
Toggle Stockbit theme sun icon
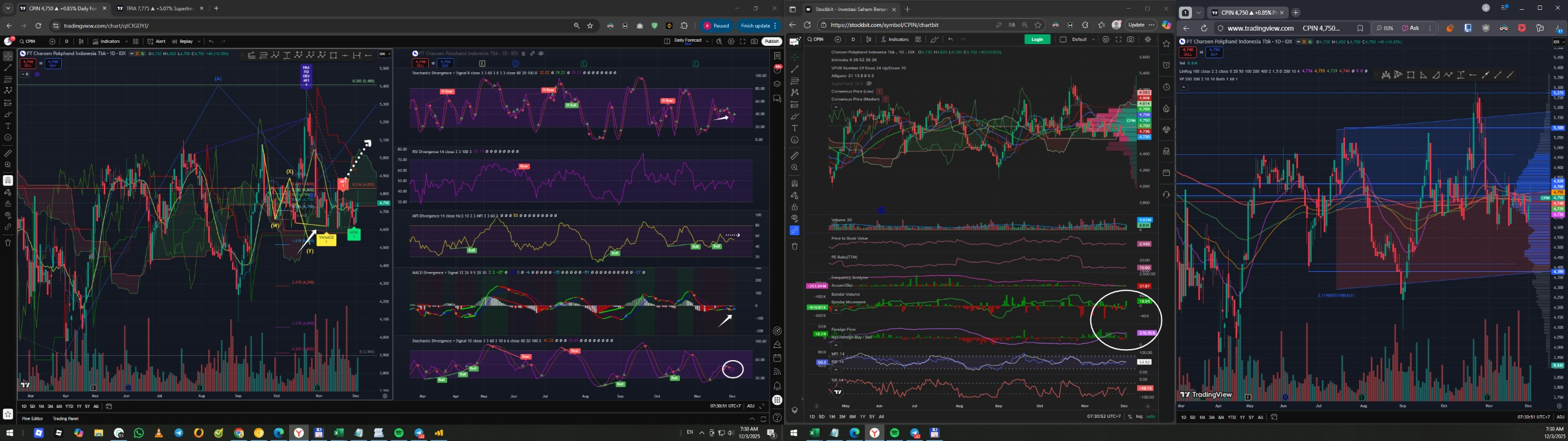click(x=1148, y=39)
